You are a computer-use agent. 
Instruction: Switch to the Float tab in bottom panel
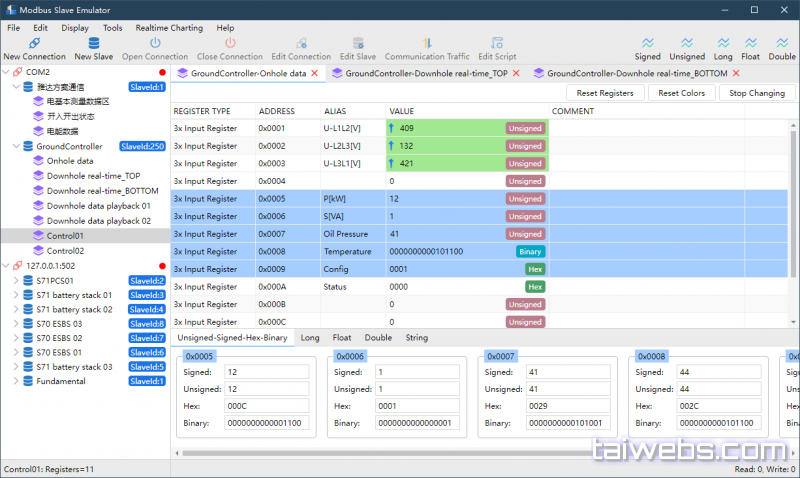(341, 338)
